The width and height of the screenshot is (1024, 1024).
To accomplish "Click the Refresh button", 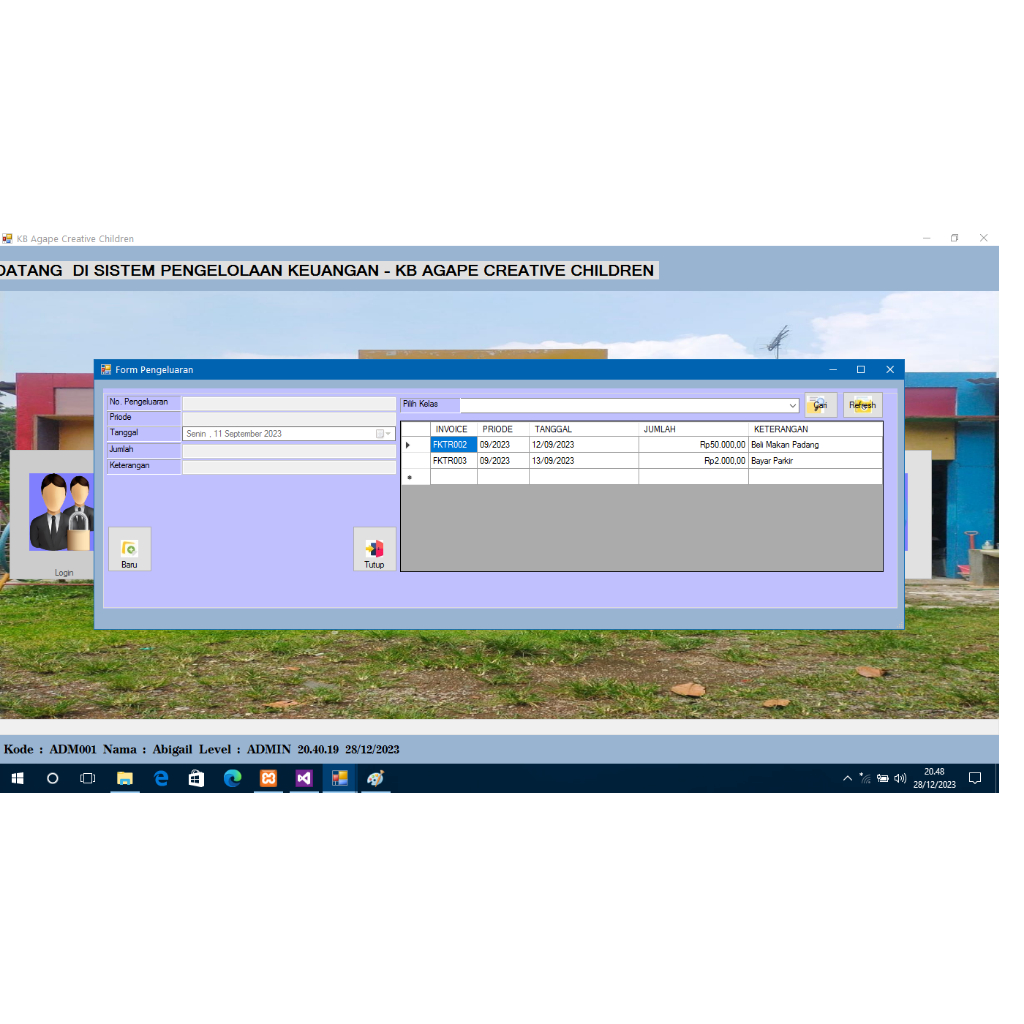I will tap(862, 405).
